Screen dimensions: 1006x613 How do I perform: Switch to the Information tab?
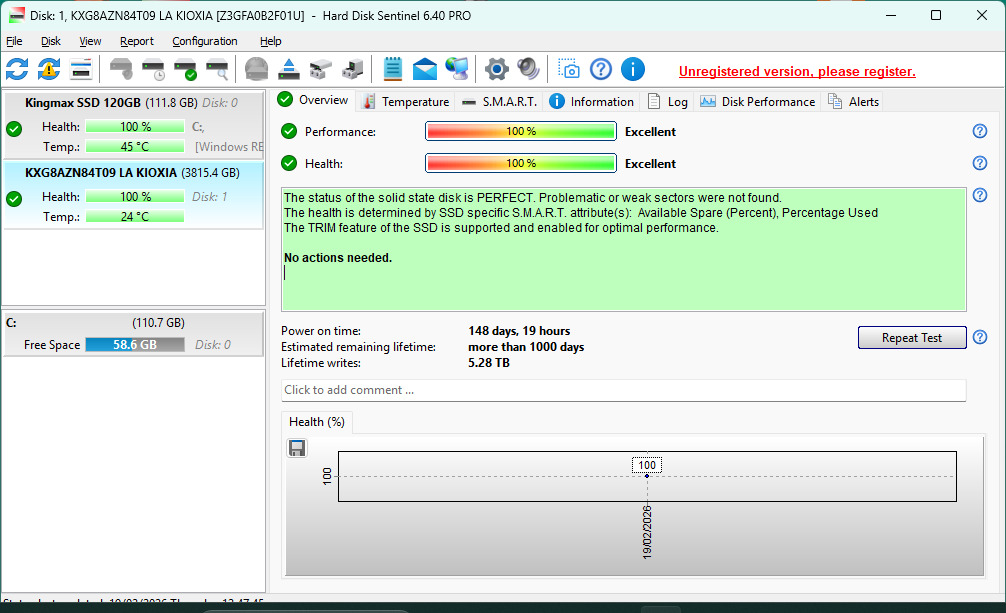[x=592, y=101]
